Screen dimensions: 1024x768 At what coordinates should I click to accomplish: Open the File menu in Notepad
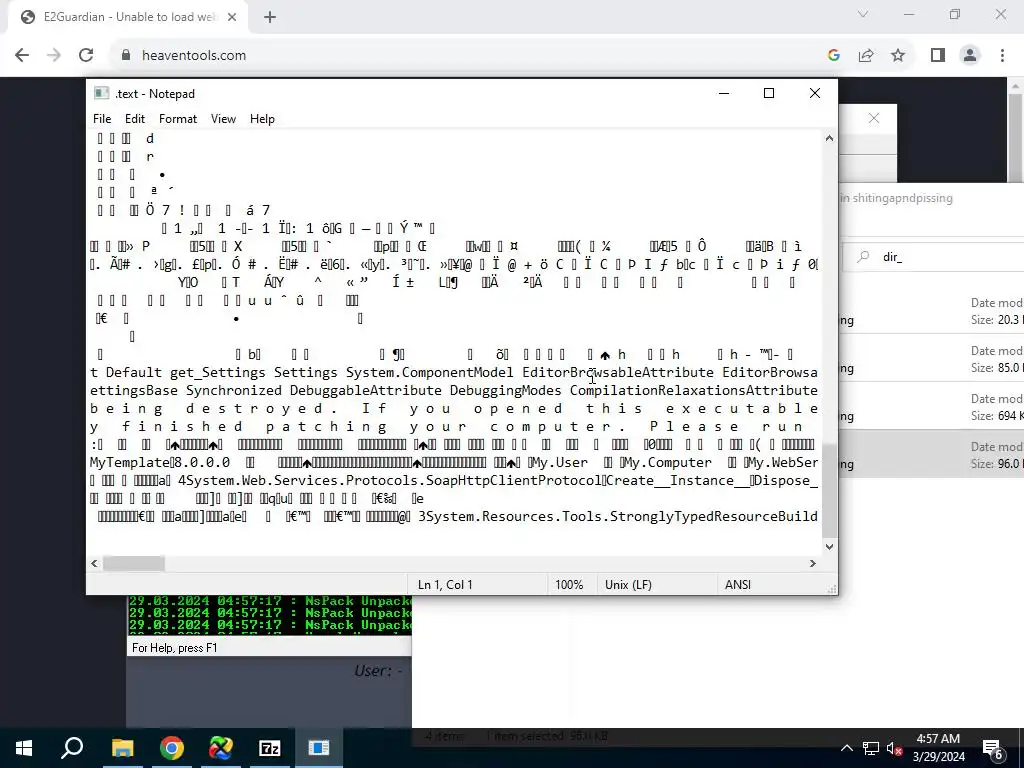[102, 119]
